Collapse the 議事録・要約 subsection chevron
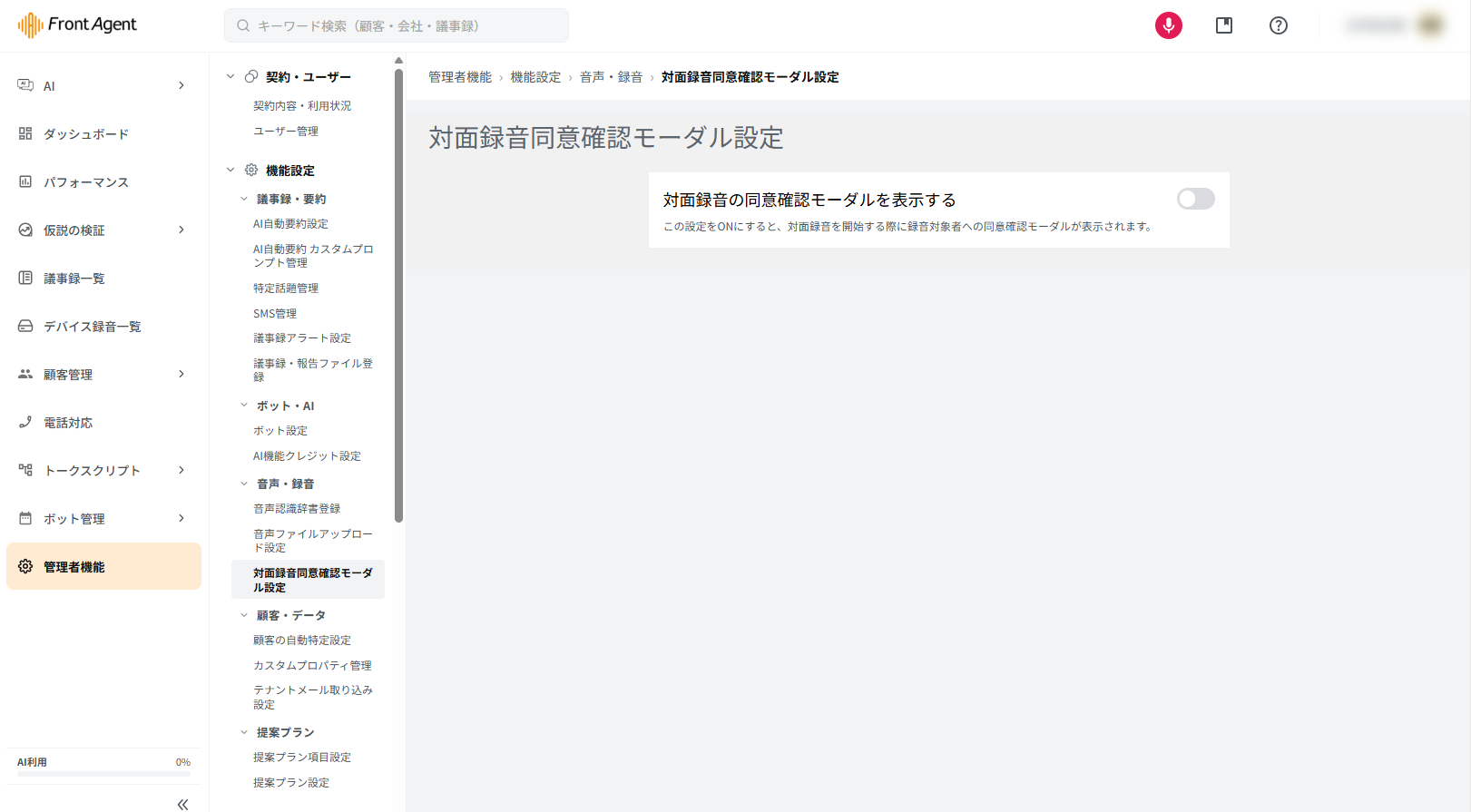The width and height of the screenshot is (1471, 812). pyautogui.click(x=244, y=199)
